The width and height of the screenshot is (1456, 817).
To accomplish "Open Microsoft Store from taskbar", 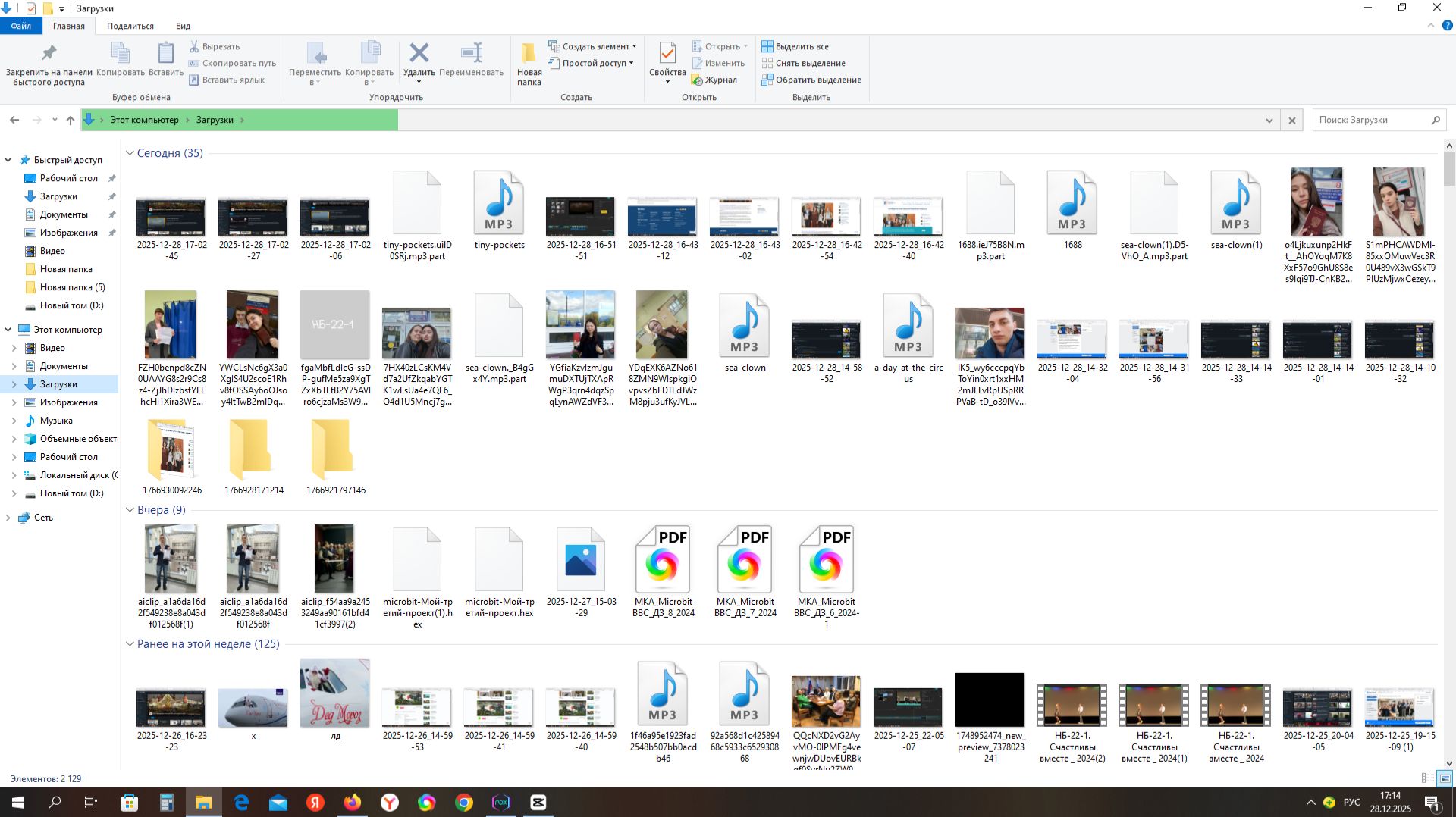I will [x=130, y=802].
